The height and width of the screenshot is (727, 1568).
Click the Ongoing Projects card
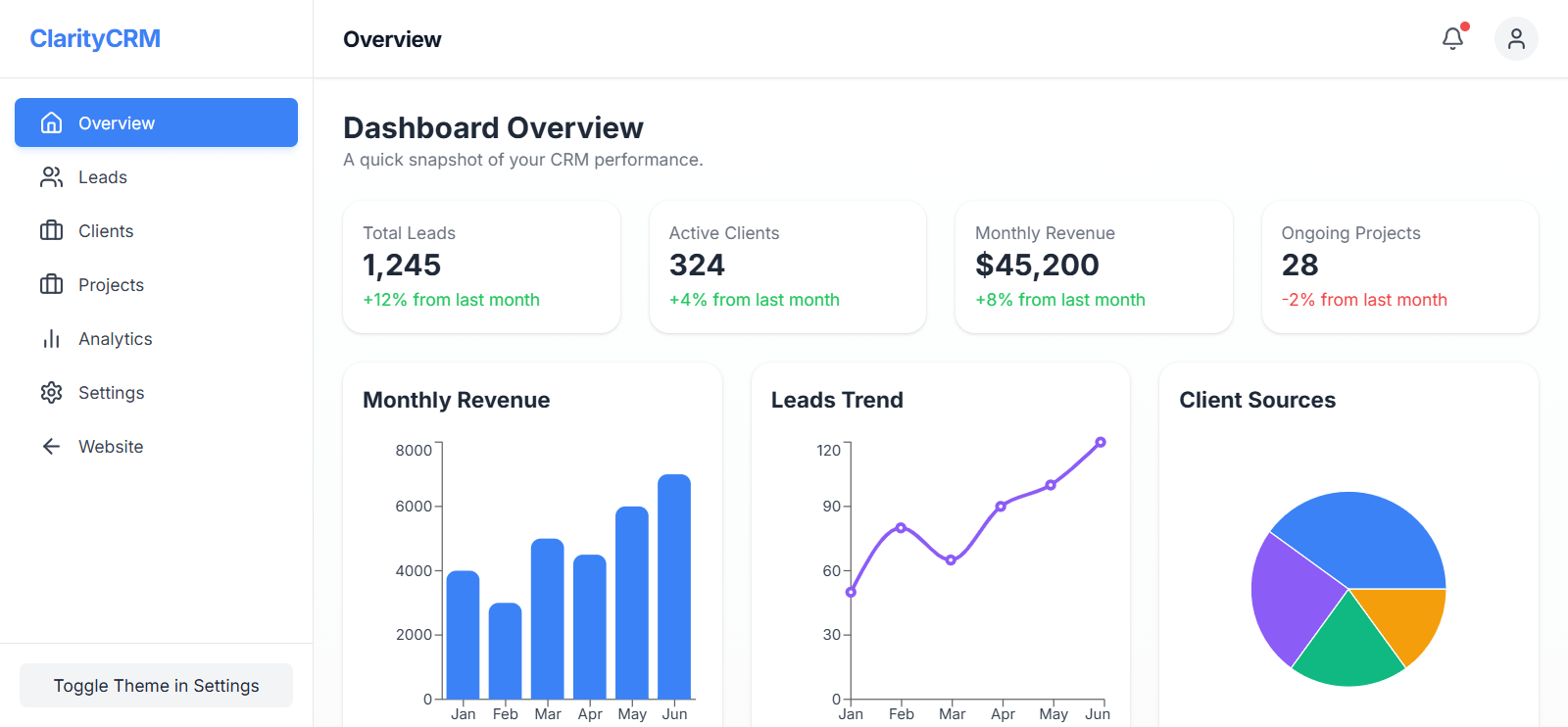pyautogui.click(x=1399, y=267)
